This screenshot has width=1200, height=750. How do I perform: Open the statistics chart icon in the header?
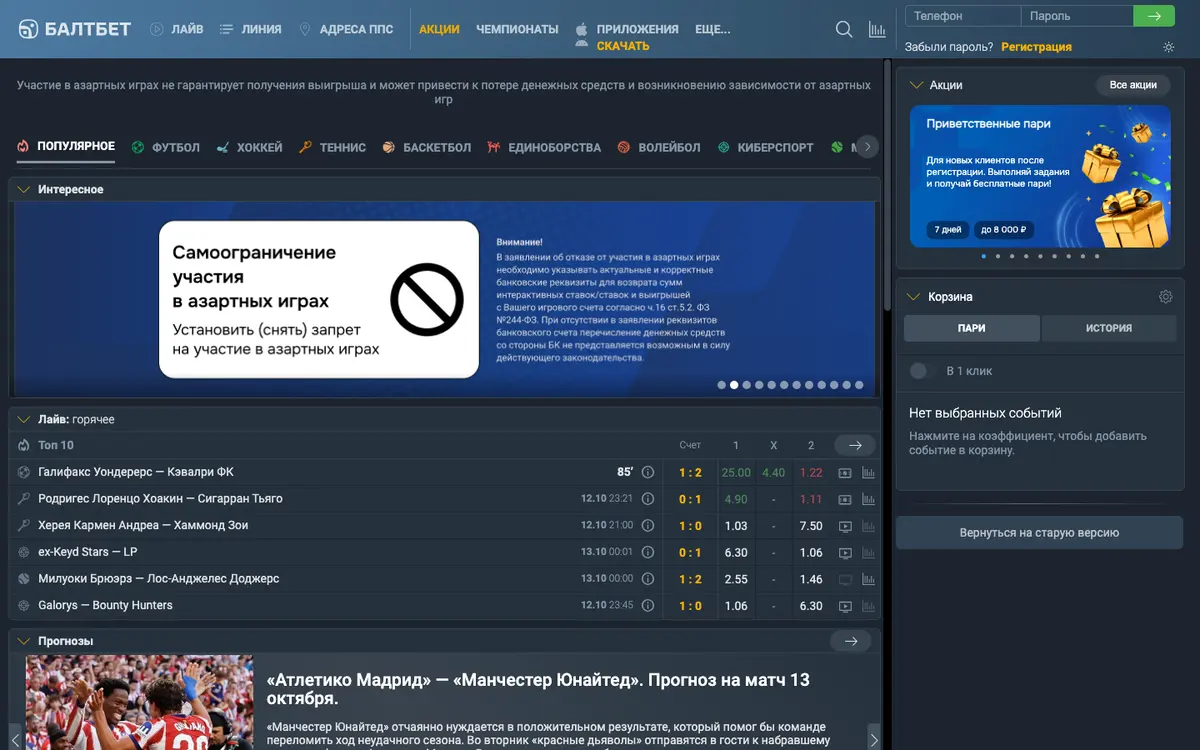(877, 29)
